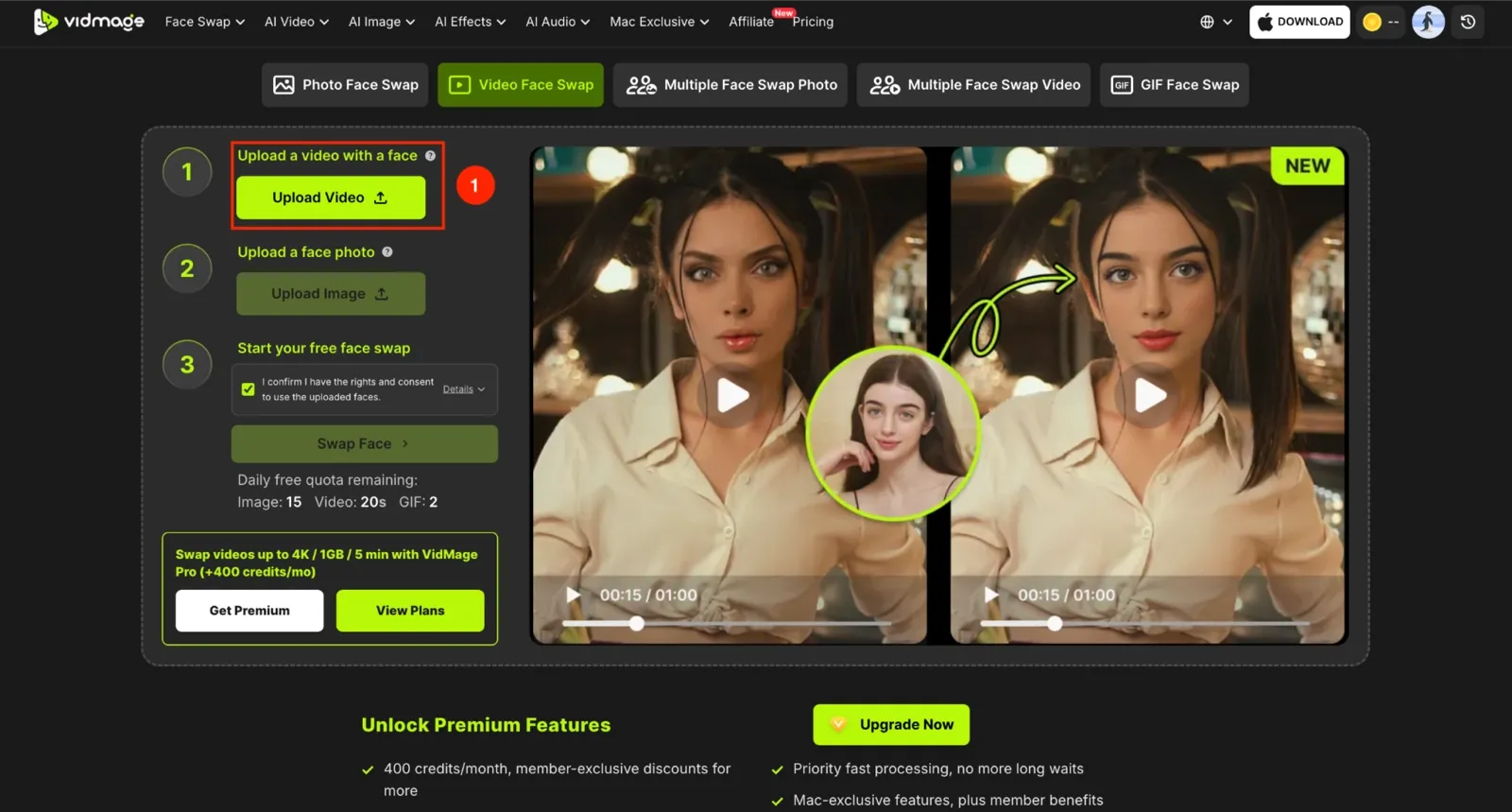Click the Upload Video button
The width and height of the screenshot is (1512, 812).
tap(331, 198)
